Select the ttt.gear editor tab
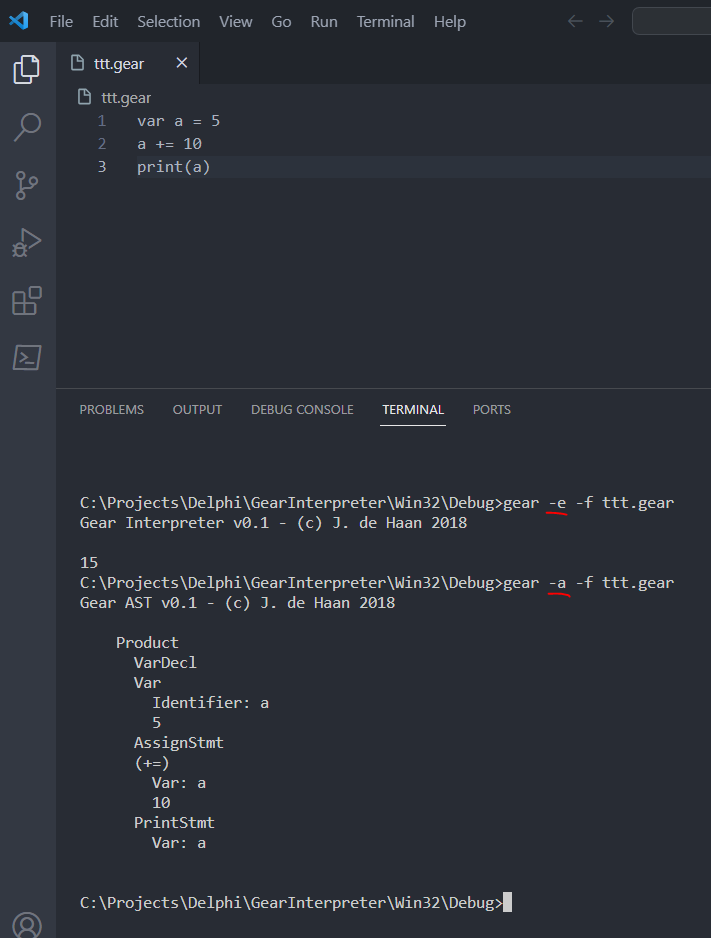 (128, 63)
